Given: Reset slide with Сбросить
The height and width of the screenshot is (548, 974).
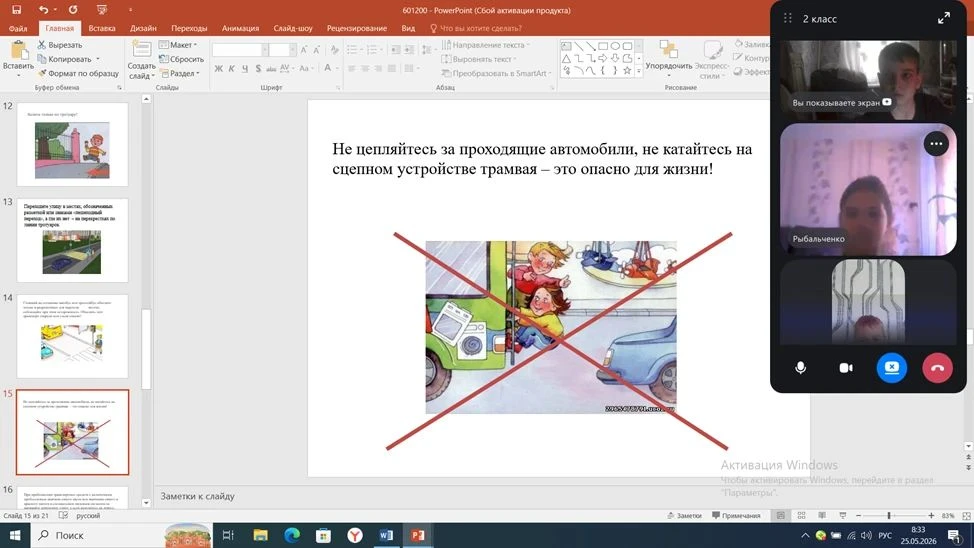Looking at the screenshot, I should pos(181,59).
